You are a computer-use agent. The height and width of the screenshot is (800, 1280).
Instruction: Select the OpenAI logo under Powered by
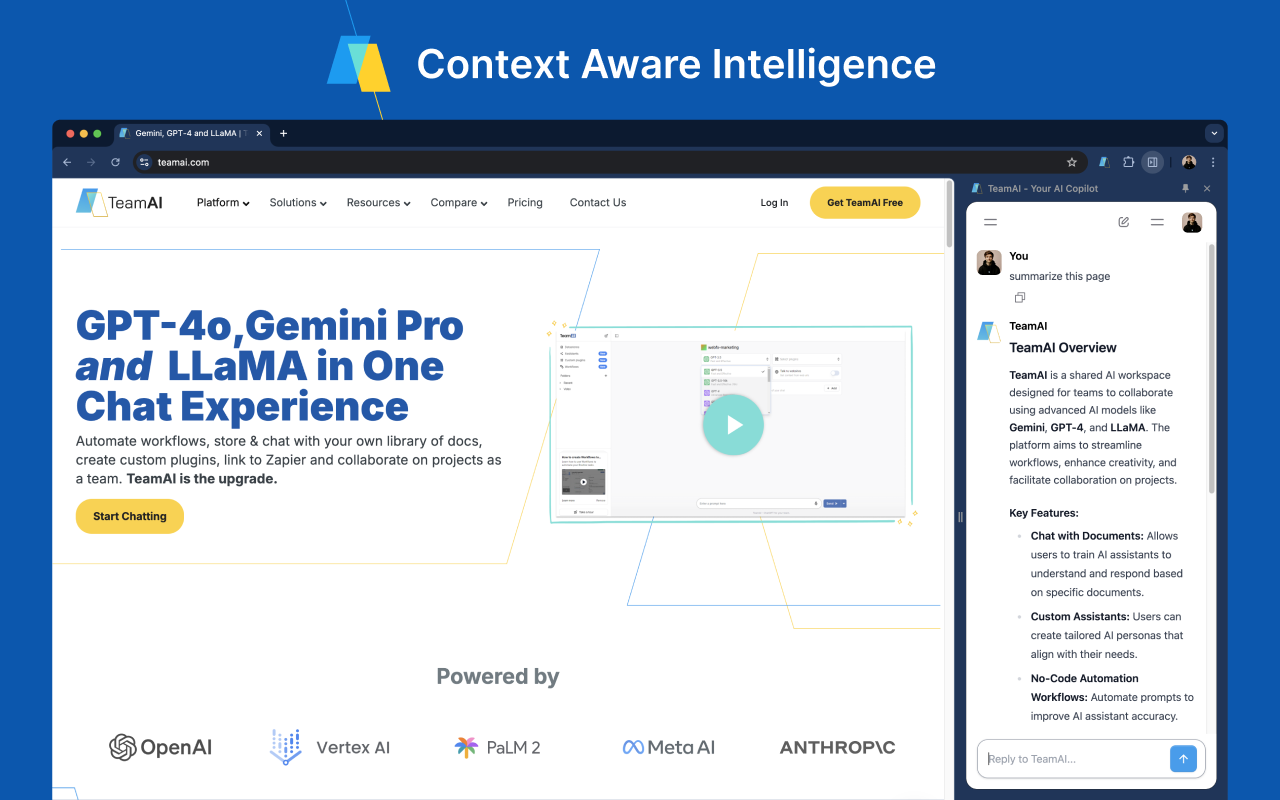coord(160,747)
